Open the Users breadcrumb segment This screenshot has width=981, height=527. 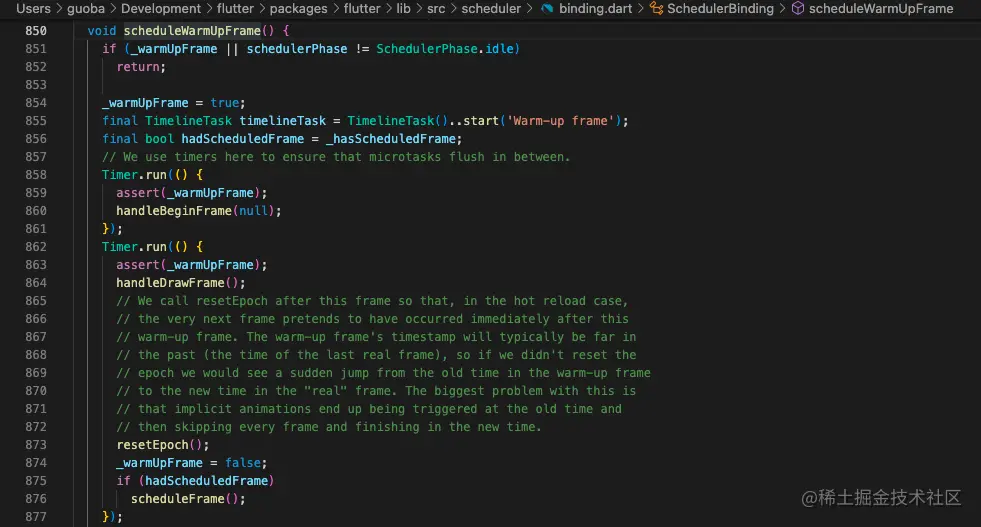tap(33, 9)
